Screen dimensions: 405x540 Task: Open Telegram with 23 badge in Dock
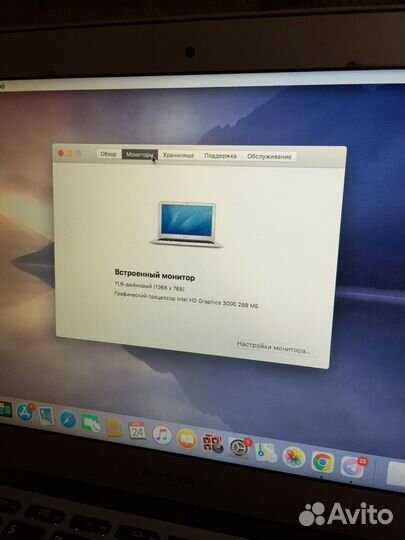click(352, 467)
